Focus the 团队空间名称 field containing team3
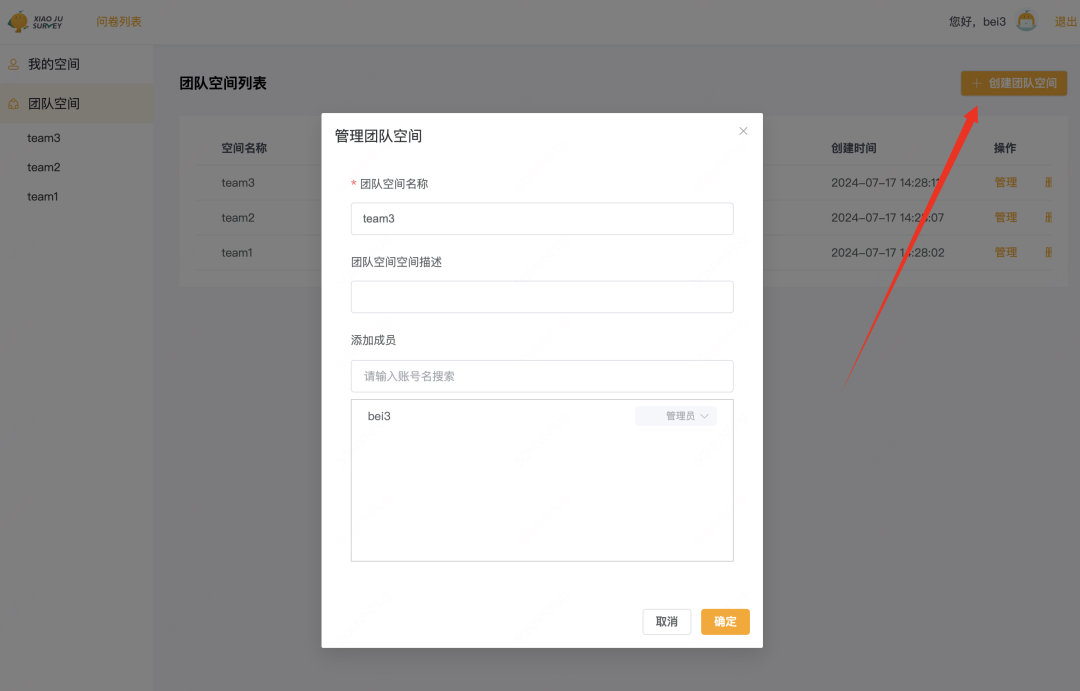This screenshot has width=1080, height=691. click(542, 218)
